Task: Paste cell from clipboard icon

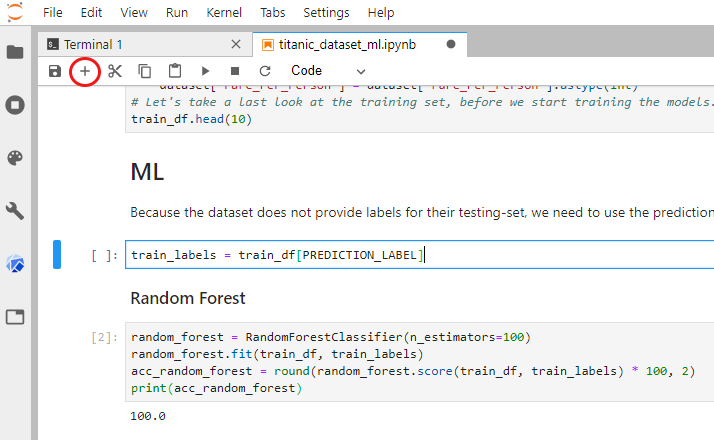Action: 175,71
